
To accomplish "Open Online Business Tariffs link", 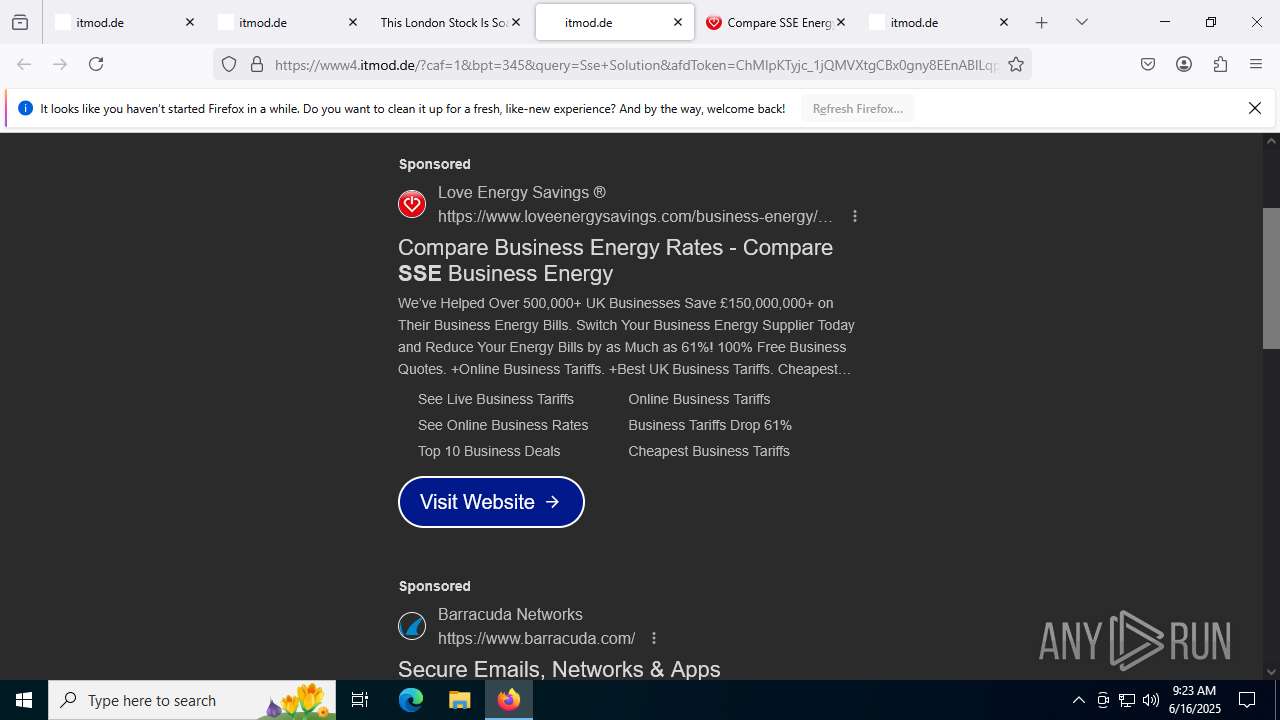I will 699,399.
